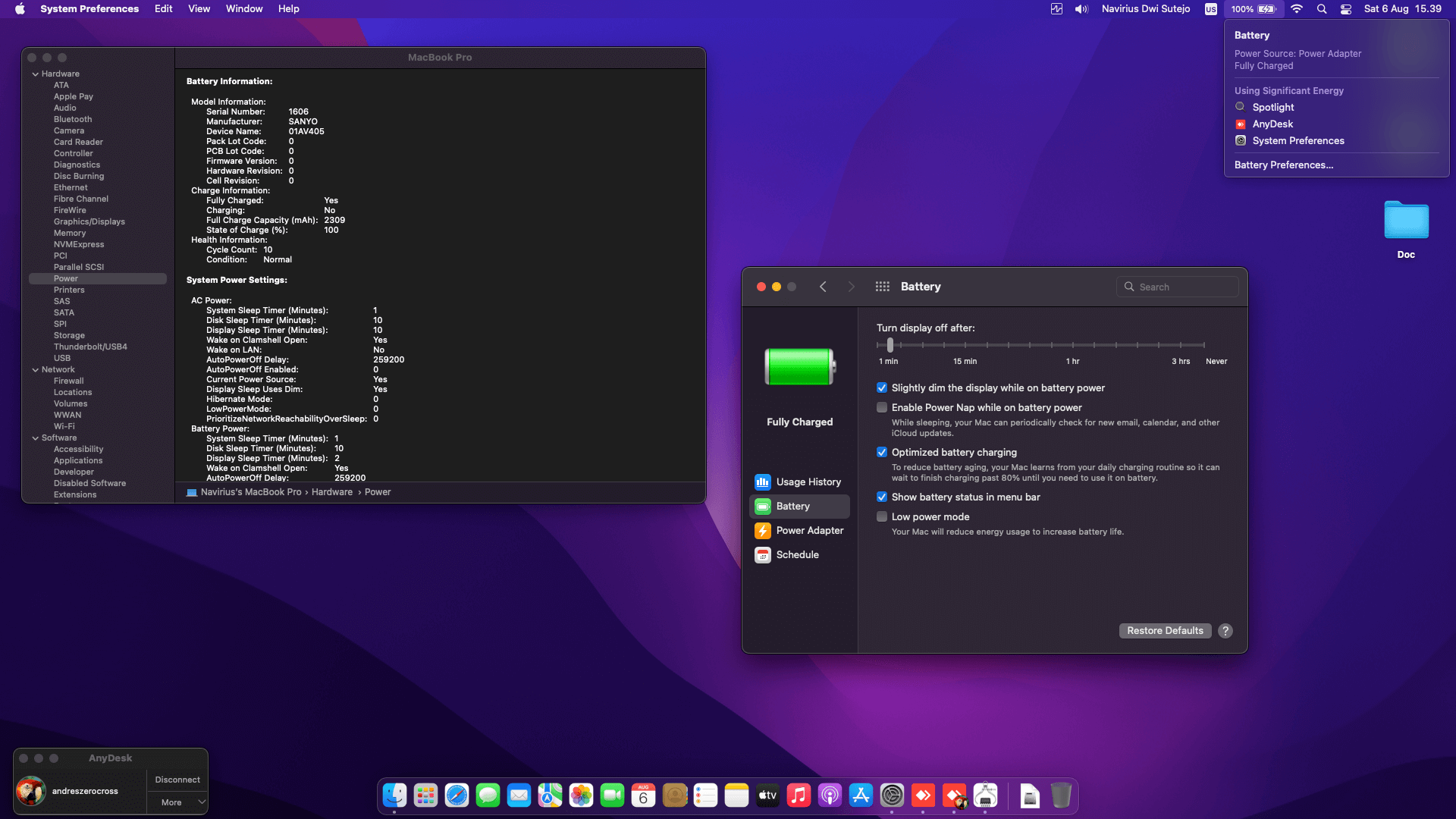Viewport: 1456px width, 819px height.
Task: Click the Spotlight magnifier in menu bar
Action: tap(1322, 9)
